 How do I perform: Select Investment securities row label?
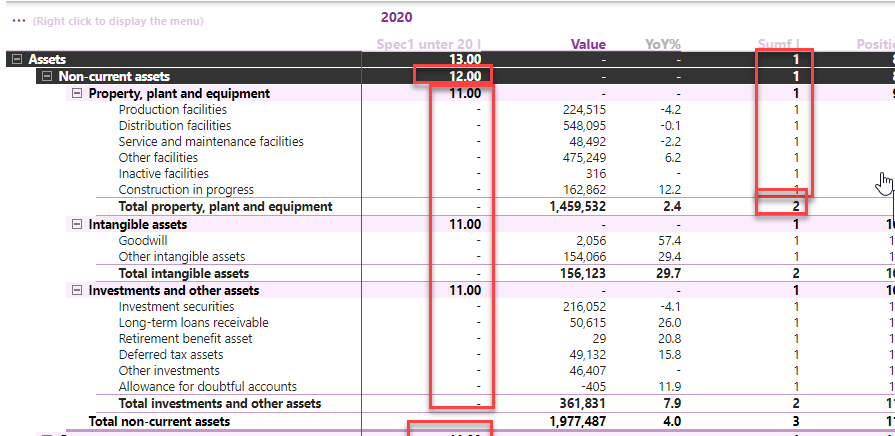click(176, 307)
